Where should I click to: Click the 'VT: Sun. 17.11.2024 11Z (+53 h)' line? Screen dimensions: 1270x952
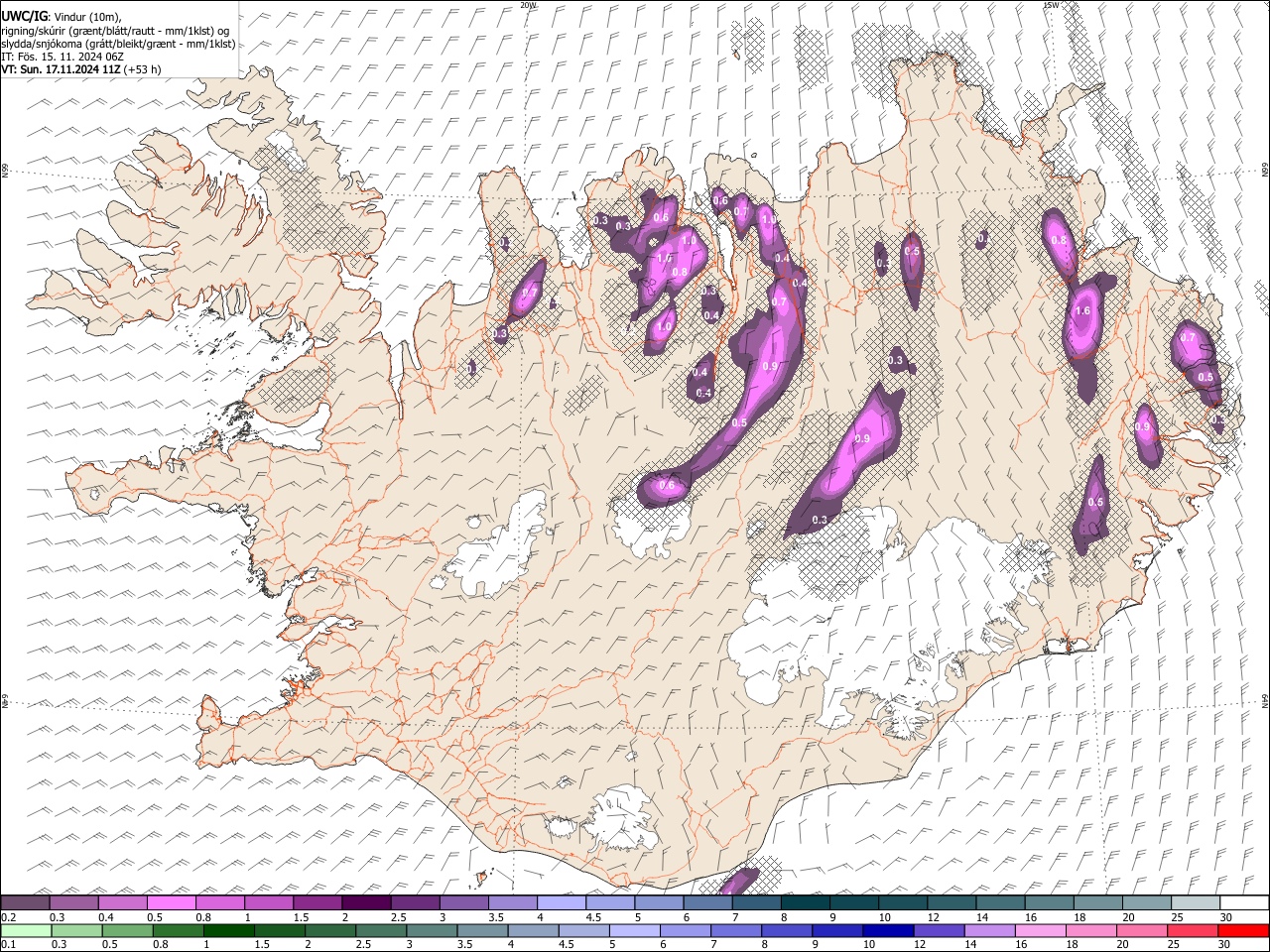tap(81, 69)
